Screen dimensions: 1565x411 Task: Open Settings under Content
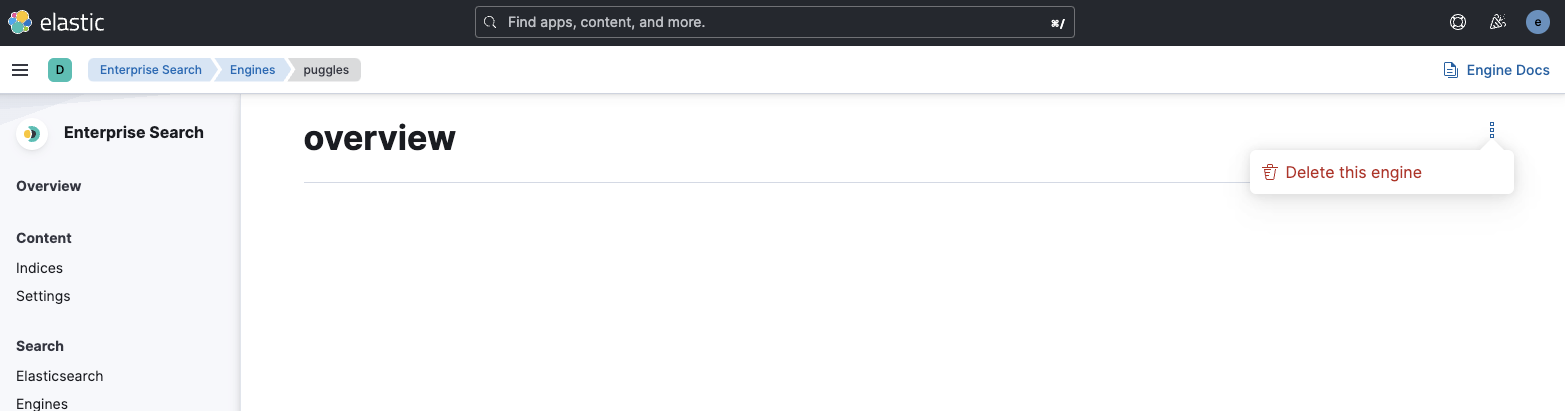click(x=43, y=296)
